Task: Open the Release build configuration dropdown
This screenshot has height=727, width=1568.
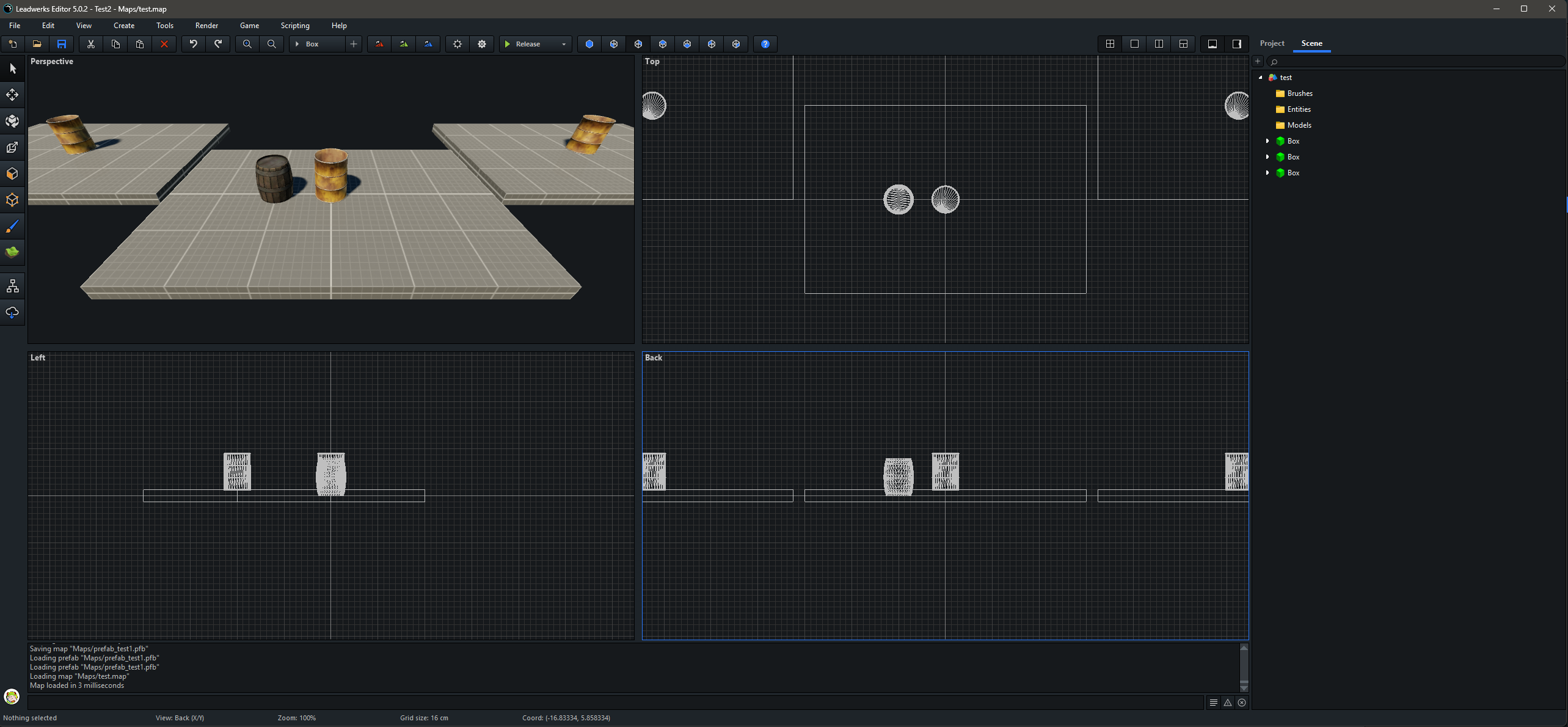Action: [563, 44]
